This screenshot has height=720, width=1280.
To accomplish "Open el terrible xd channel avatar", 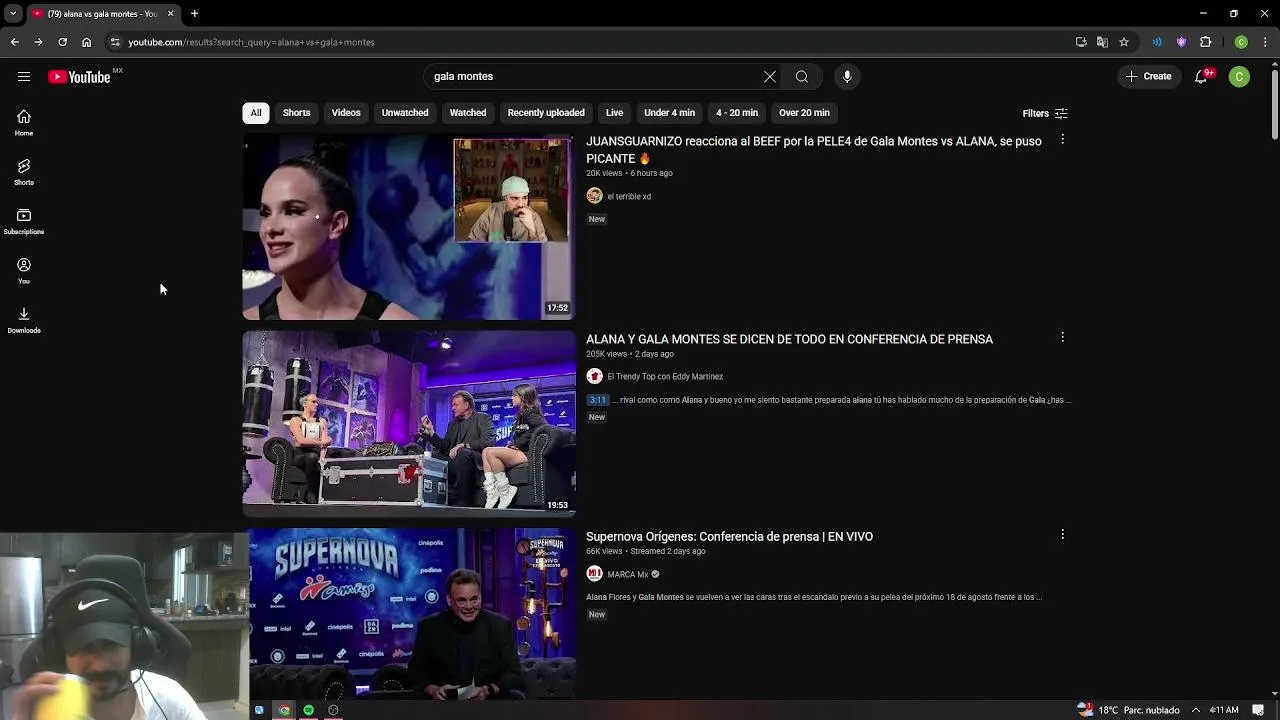I will click(x=594, y=196).
